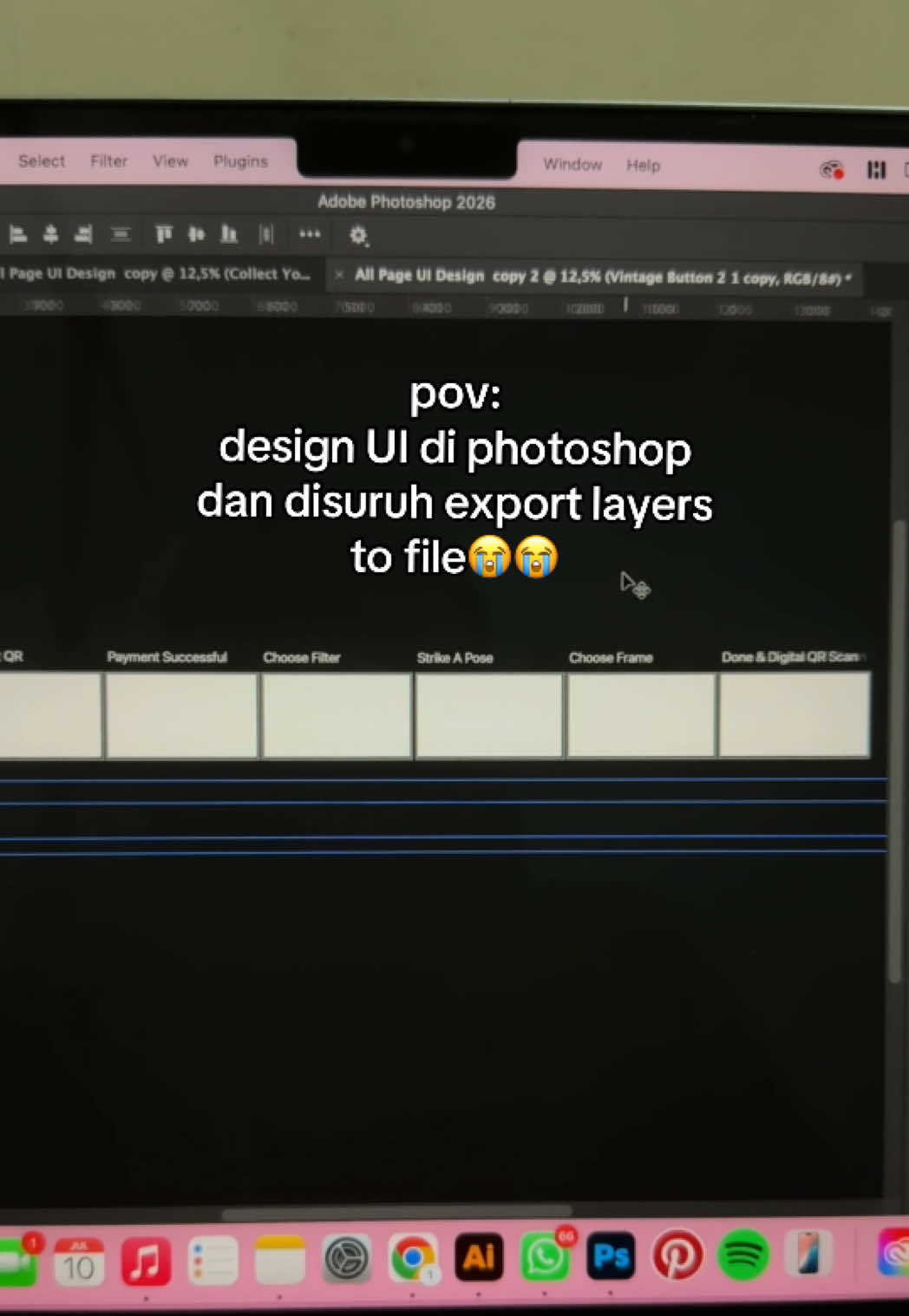Click the horizontal scrollbar below the canvas
The width and height of the screenshot is (909, 1316).
397,1213
